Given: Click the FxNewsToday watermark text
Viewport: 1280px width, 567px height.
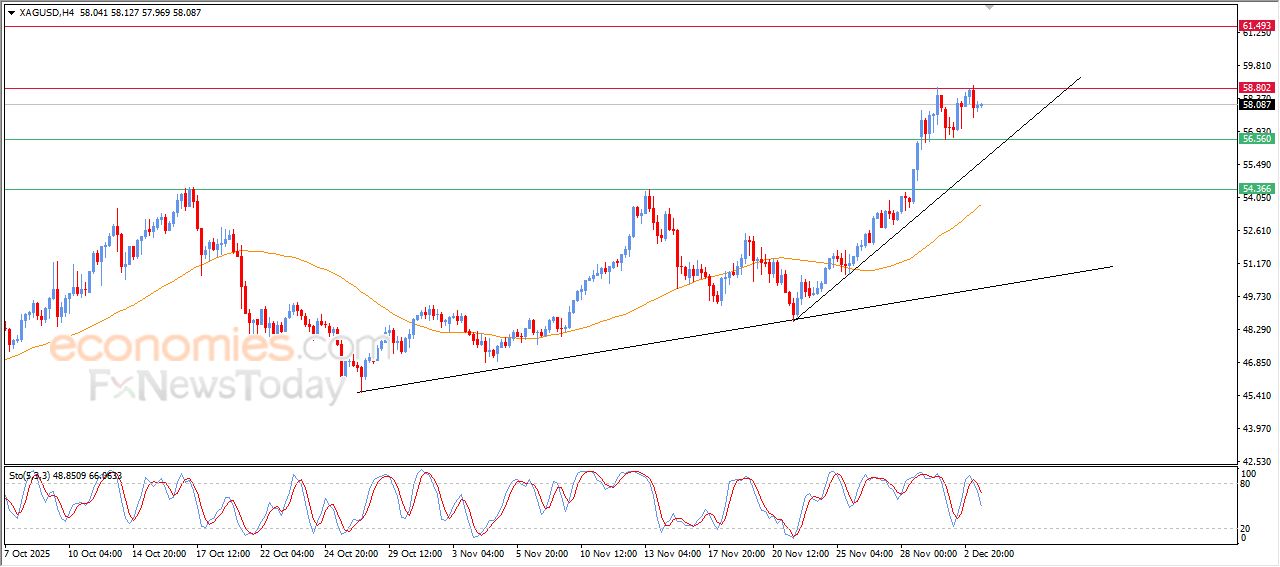Looking at the screenshot, I should tap(215, 385).
